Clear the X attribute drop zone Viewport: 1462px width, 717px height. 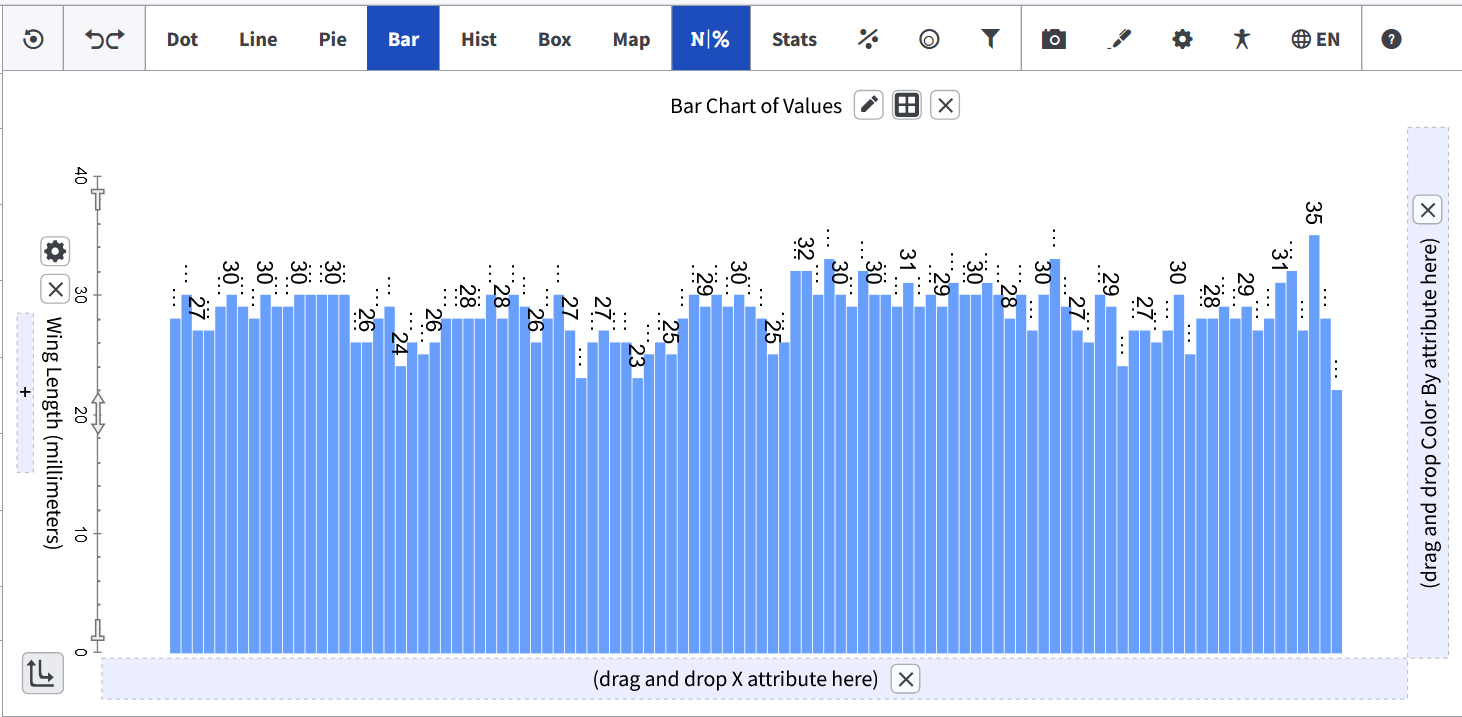coord(905,679)
